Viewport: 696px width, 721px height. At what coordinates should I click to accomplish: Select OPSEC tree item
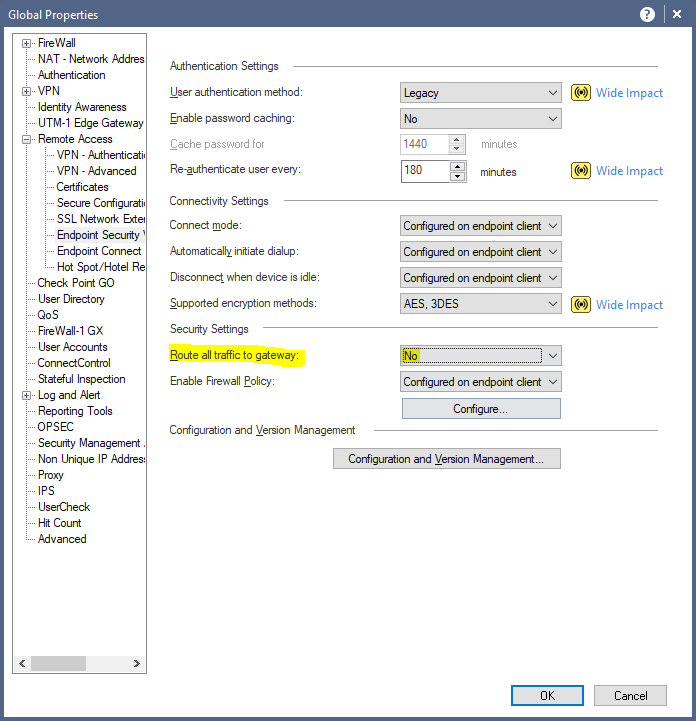[x=55, y=427]
